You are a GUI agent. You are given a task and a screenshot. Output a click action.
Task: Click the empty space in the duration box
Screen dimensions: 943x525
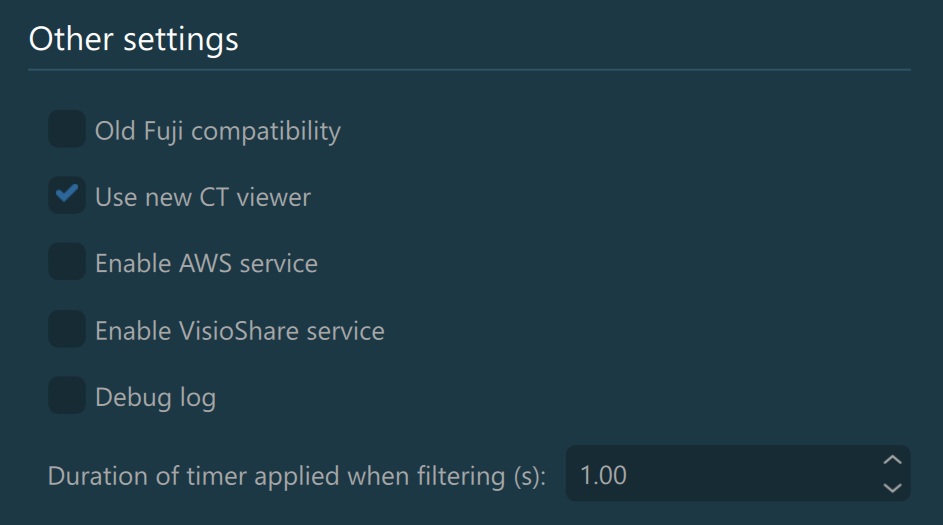tap(760, 474)
